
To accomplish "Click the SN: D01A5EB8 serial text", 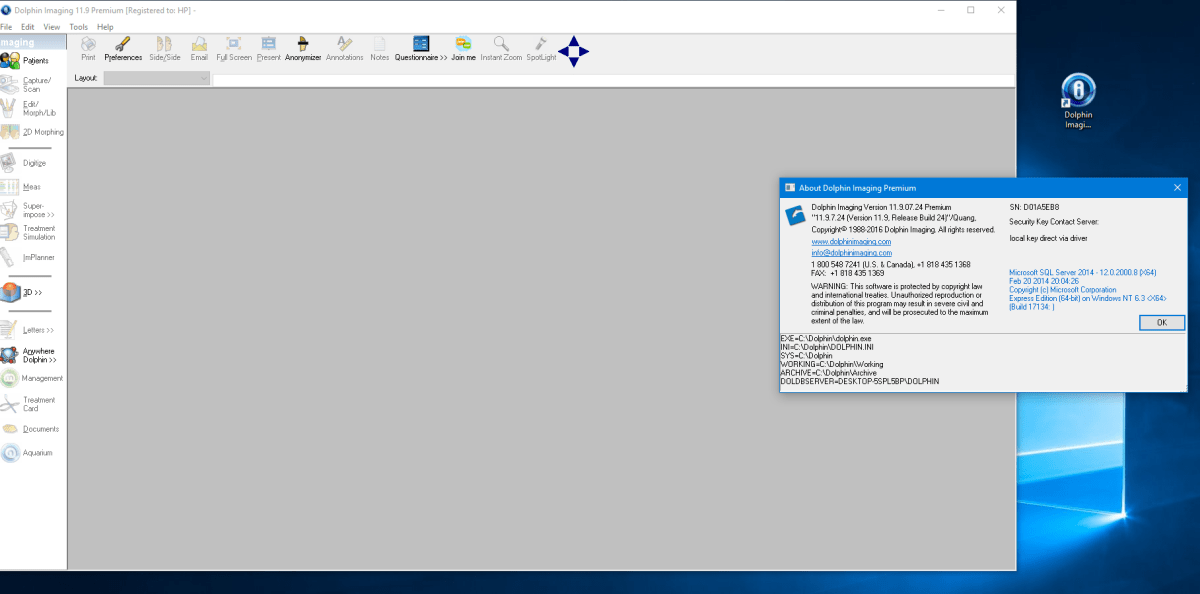I will tap(1034, 207).
